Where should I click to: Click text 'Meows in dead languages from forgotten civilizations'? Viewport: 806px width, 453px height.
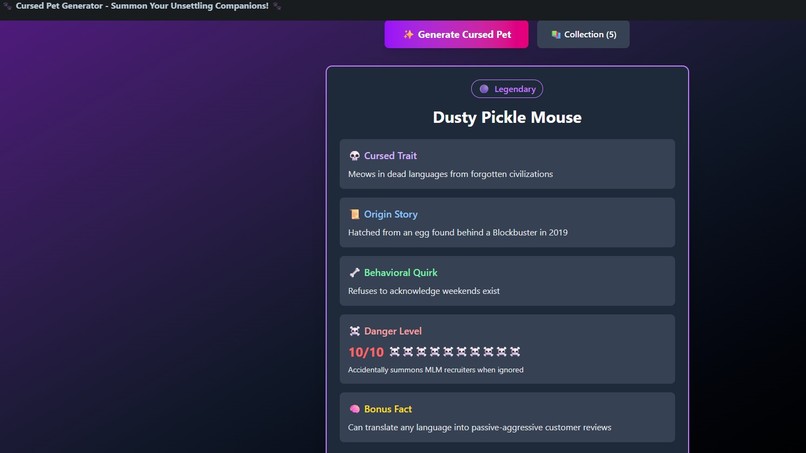[x=450, y=174]
